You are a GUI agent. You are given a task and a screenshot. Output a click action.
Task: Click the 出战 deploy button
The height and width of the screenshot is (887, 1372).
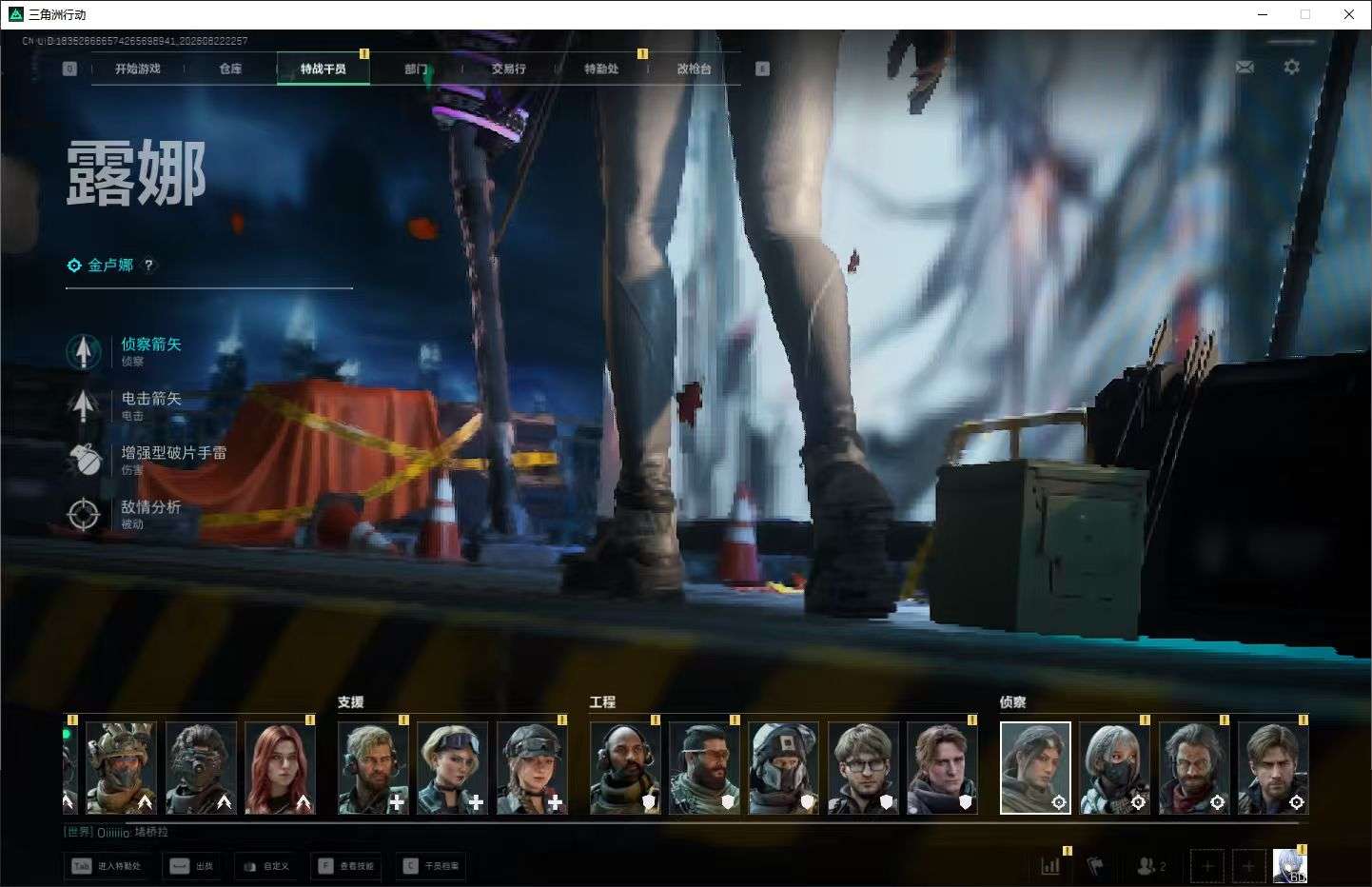tap(191, 866)
